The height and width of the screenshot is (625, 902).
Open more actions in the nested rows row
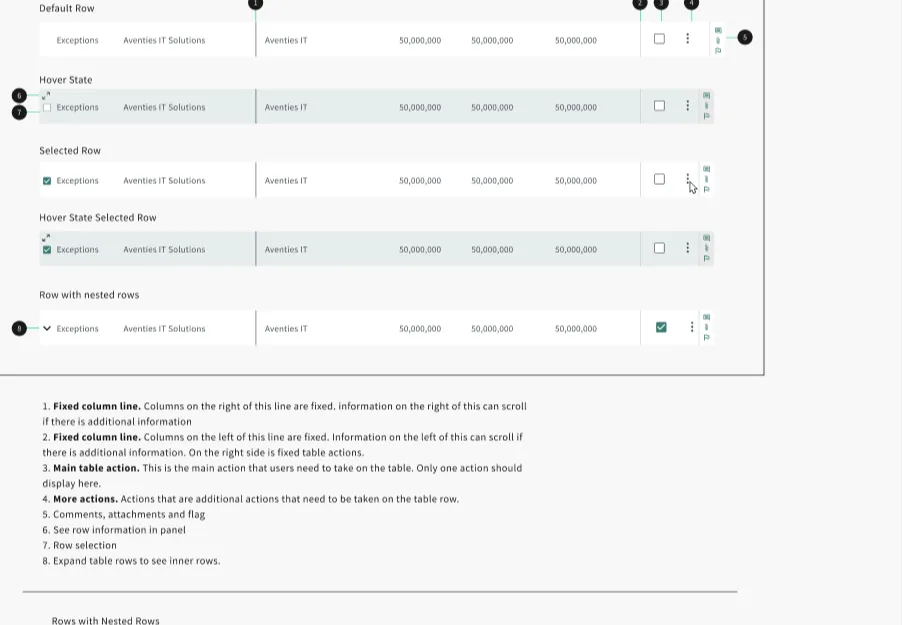tap(691, 327)
